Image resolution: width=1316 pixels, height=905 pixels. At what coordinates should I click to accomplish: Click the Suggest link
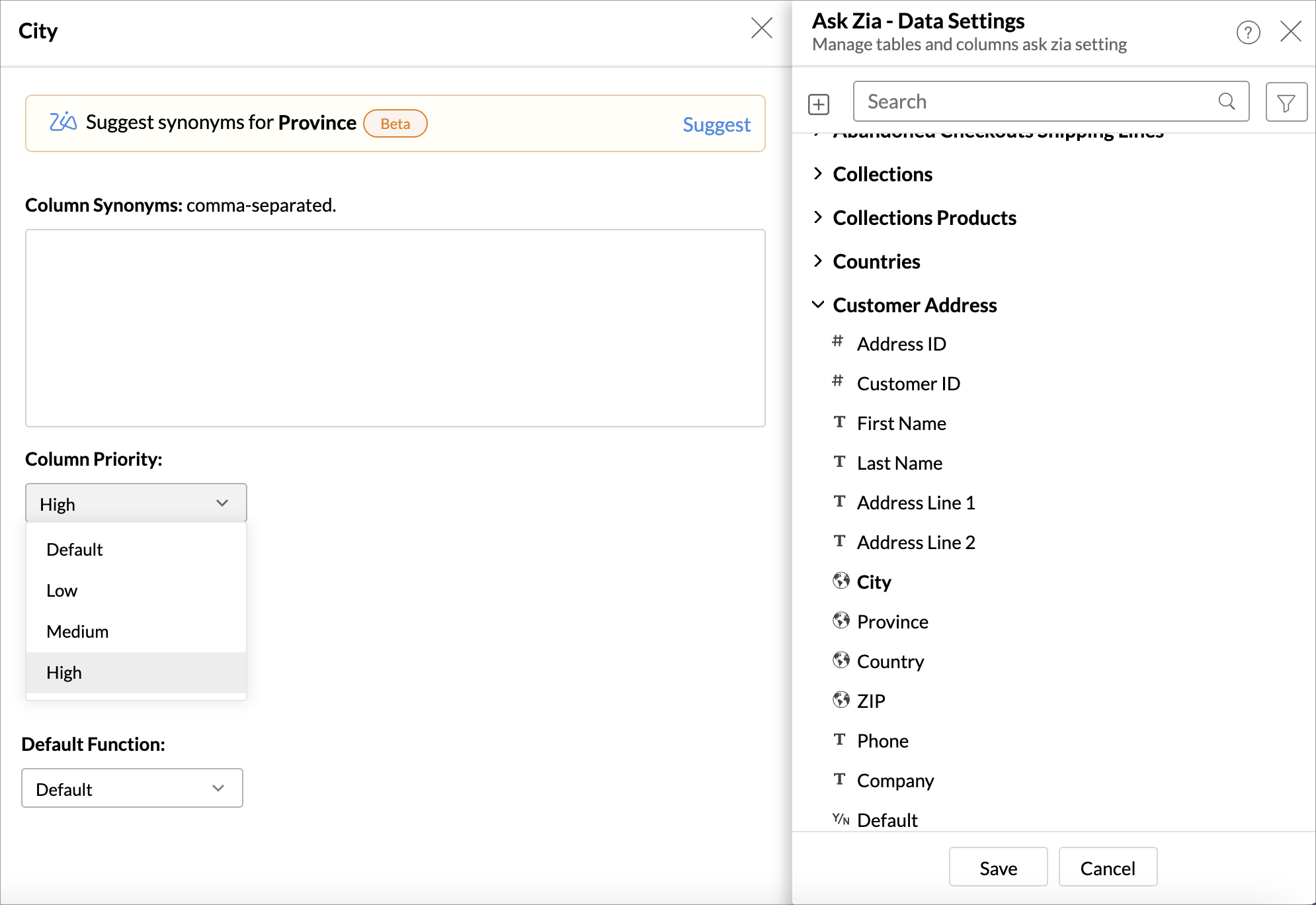tap(716, 124)
